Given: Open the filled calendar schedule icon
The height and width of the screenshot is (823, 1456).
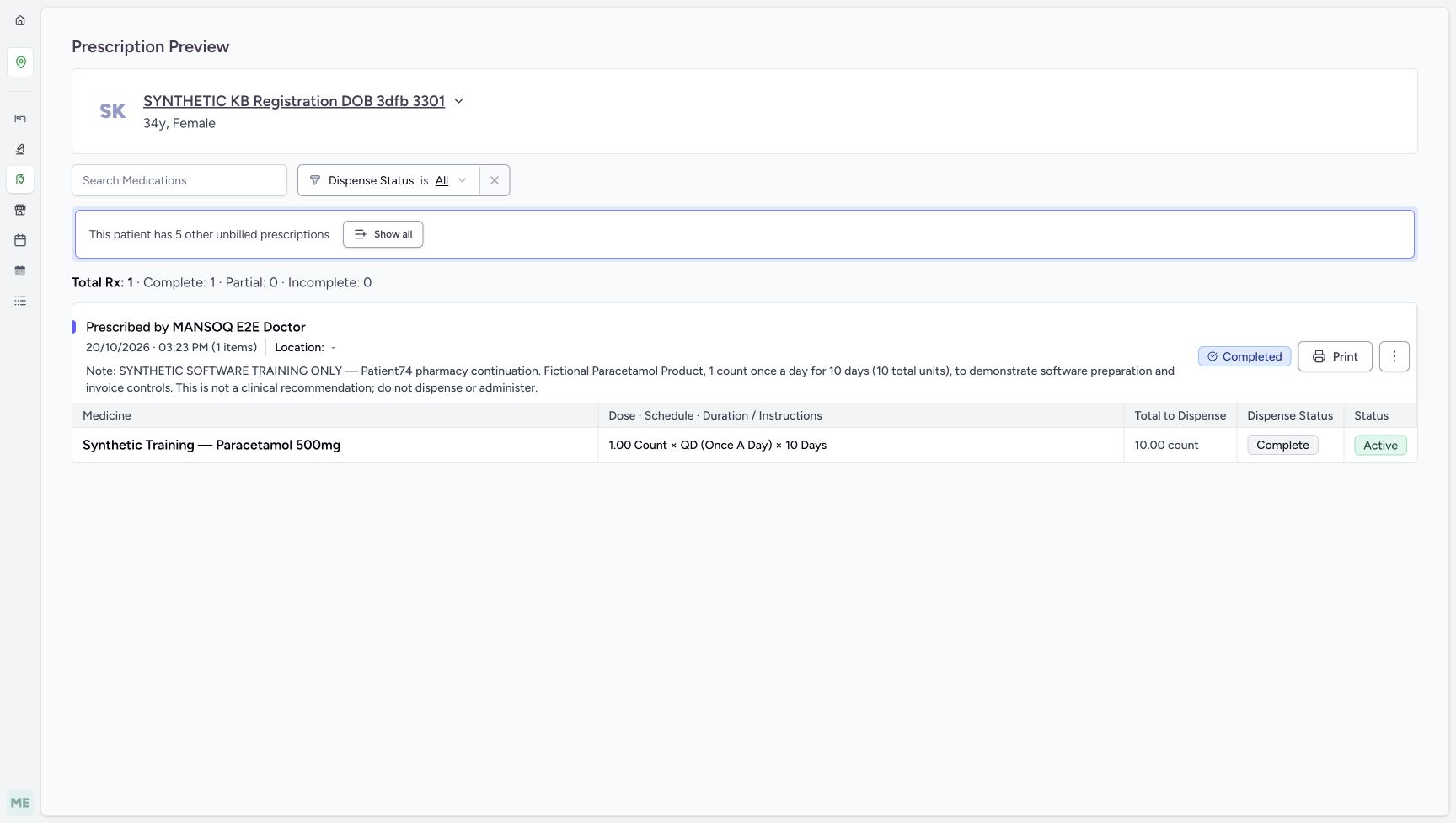Looking at the screenshot, I should tap(20, 270).
